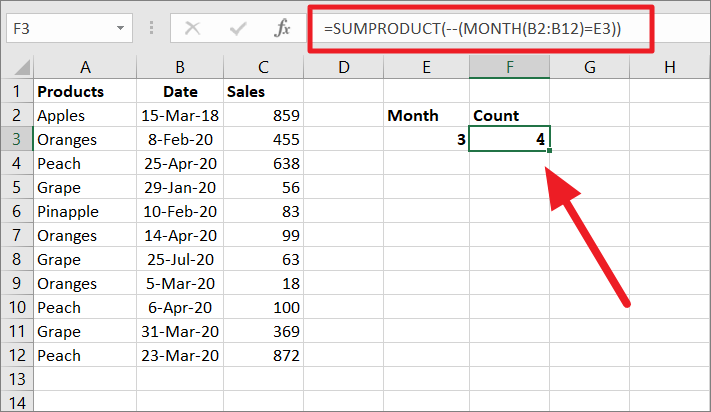Image resolution: width=711 pixels, height=412 pixels.
Task: Click the sales value 872
Action: [x=263, y=355]
